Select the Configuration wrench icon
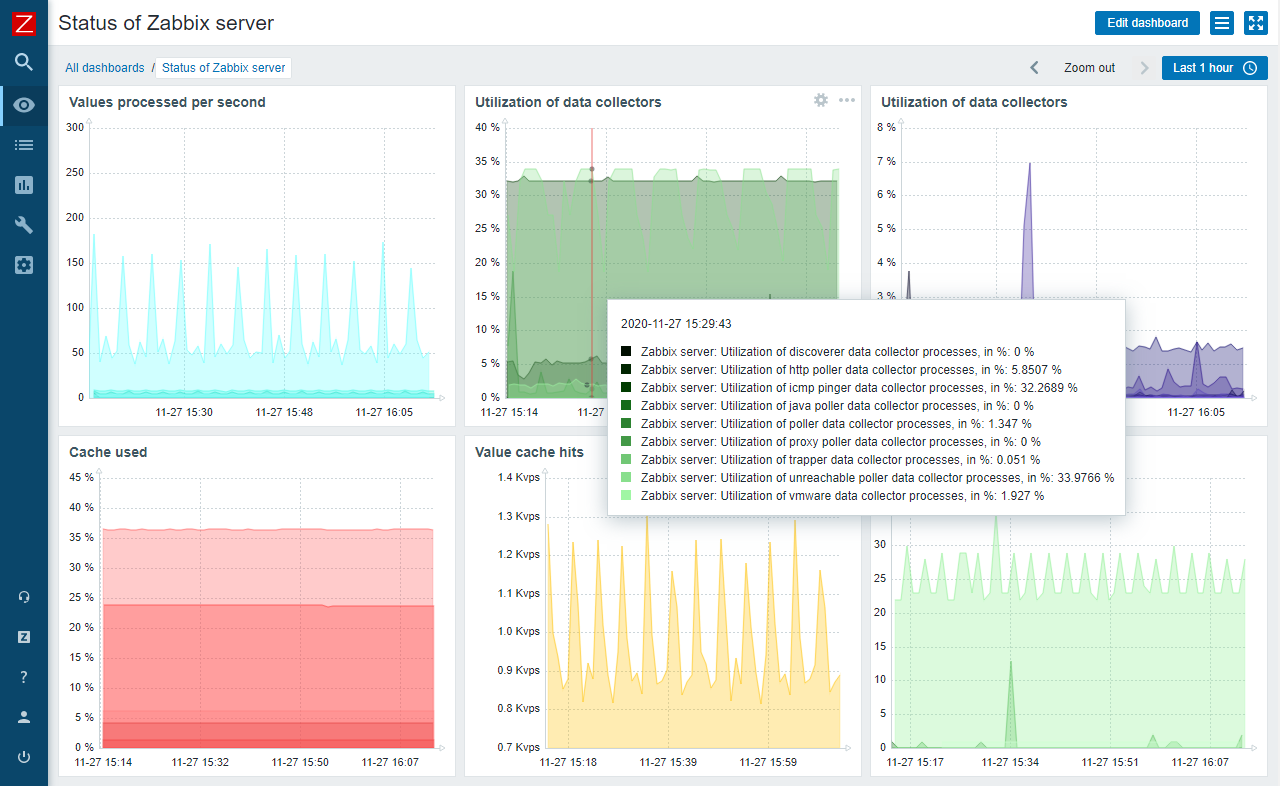This screenshot has width=1280, height=786. 23,224
